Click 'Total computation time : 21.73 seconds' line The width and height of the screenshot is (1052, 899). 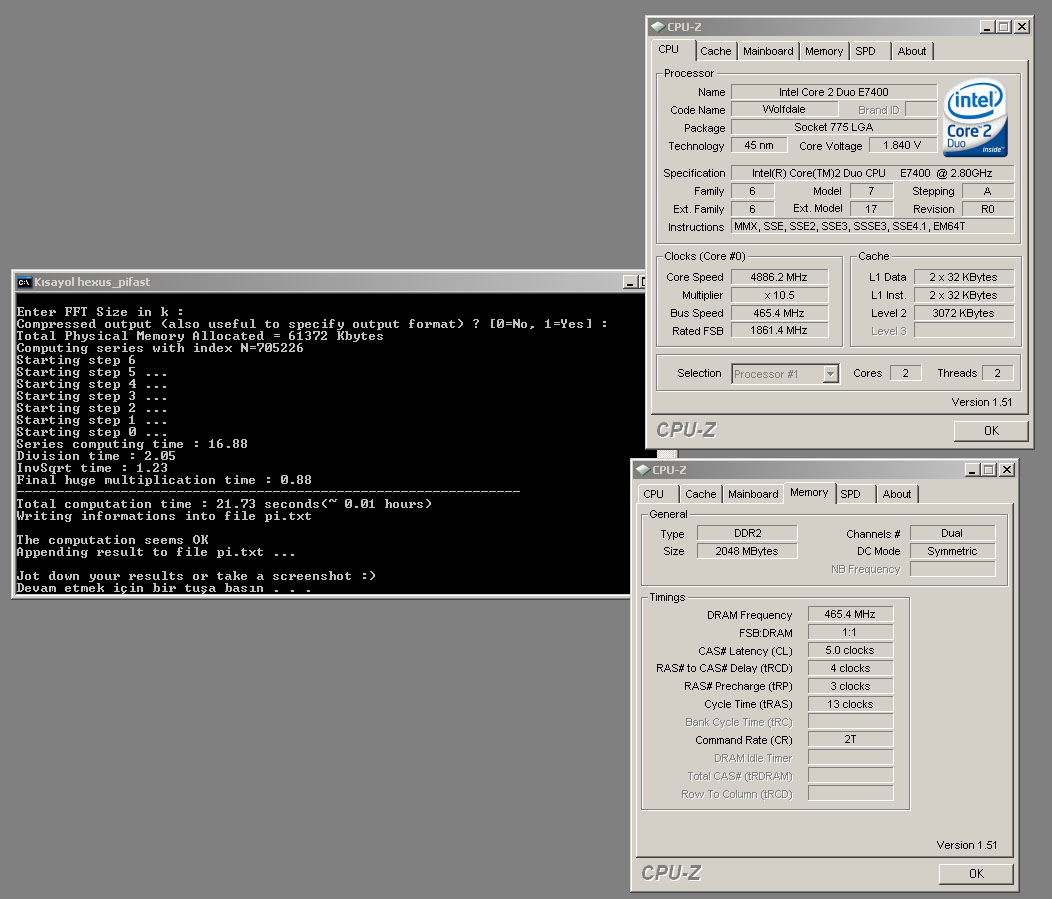click(224, 504)
